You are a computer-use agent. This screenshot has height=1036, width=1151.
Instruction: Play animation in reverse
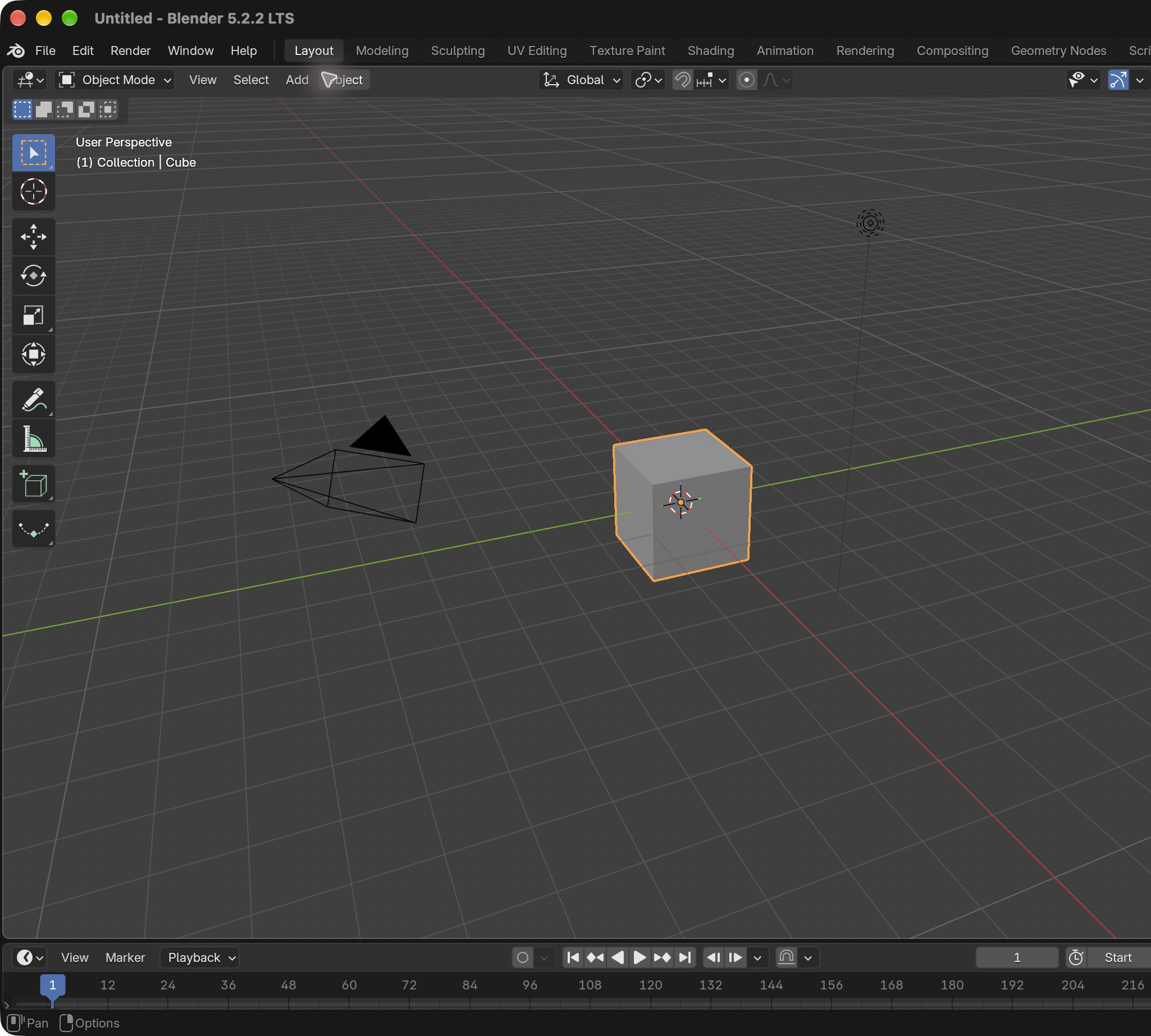pos(618,957)
